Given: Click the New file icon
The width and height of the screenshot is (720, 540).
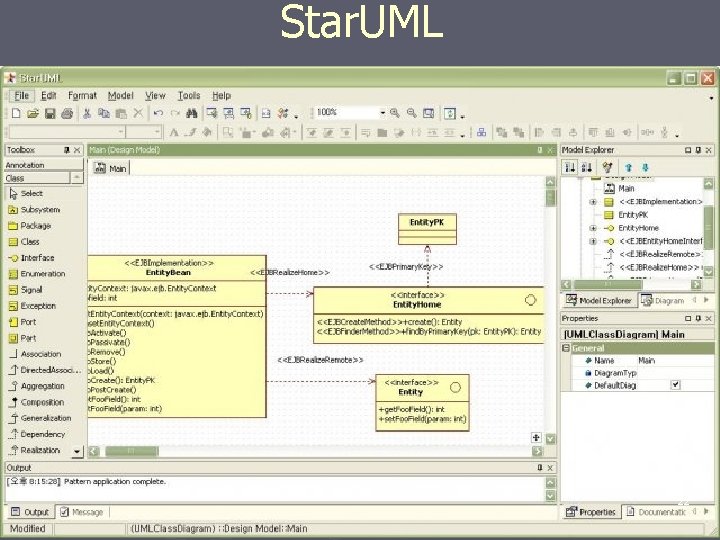Looking at the screenshot, I should pyautogui.click(x=16, y=113).
